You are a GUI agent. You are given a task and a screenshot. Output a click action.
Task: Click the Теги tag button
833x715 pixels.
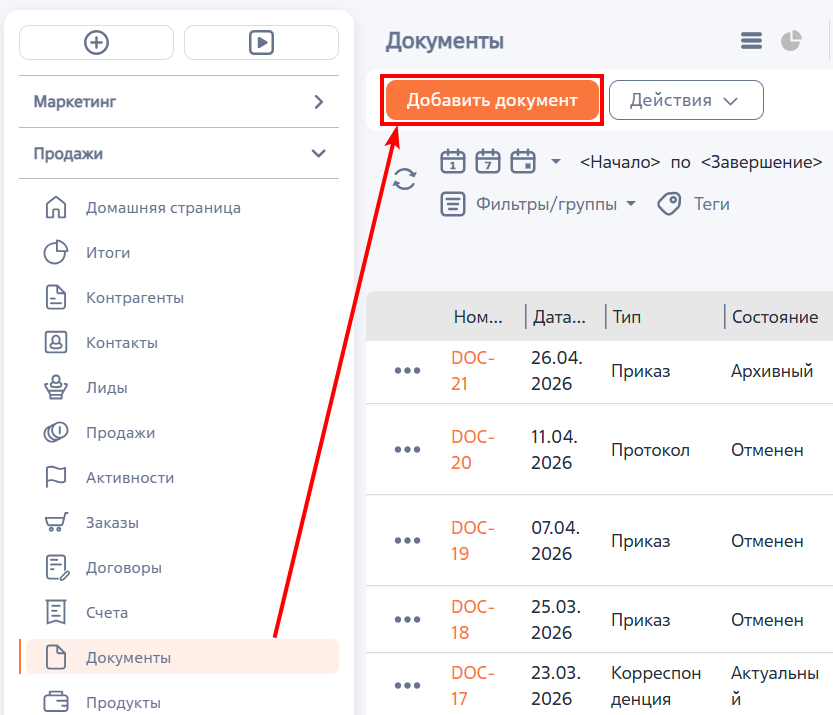point(693,204)
